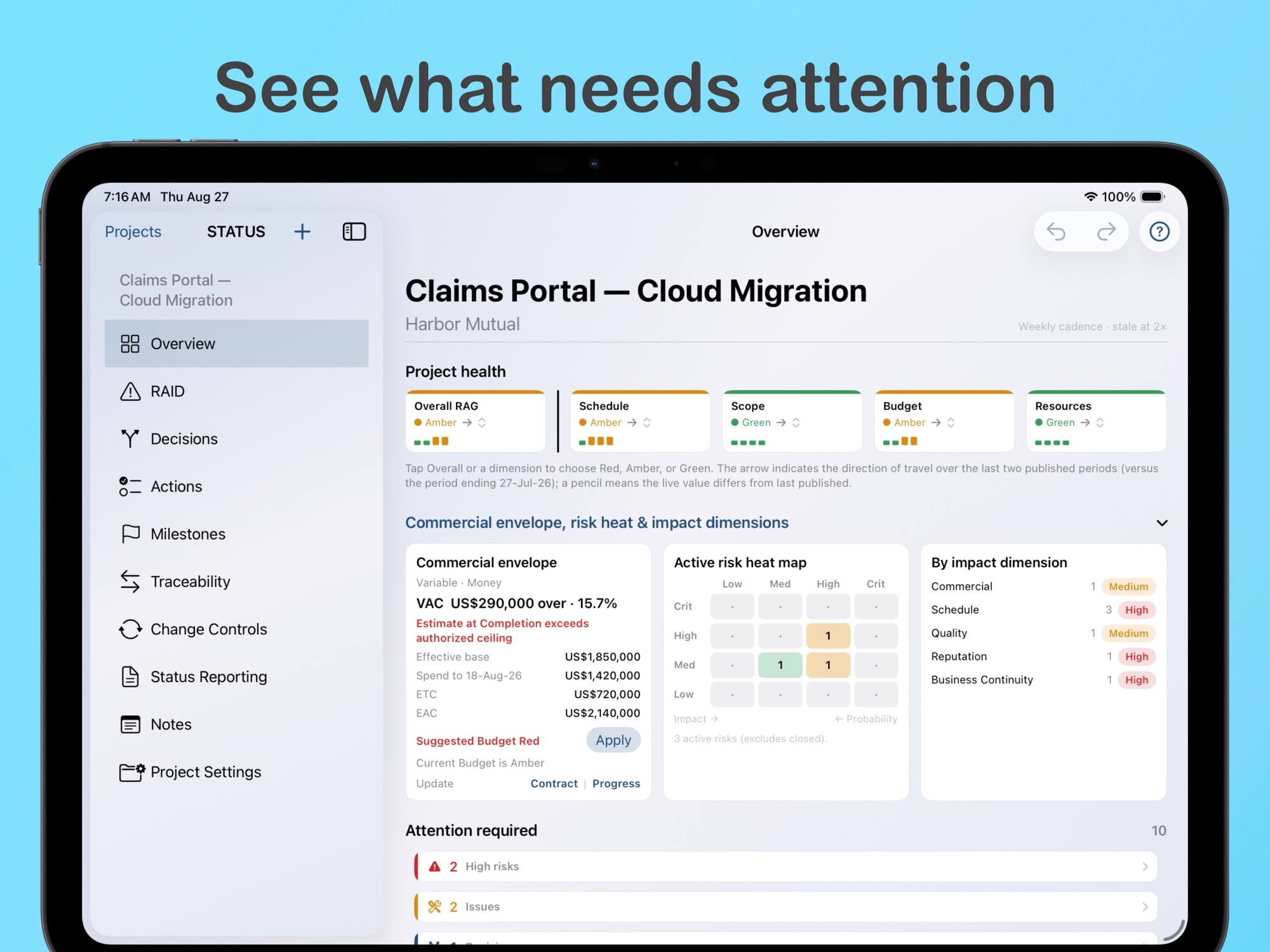The height and width of the screenshot is (952, 1270).
Task: Click the Scope trend bar indicator
Action: (x=748, y=442)
